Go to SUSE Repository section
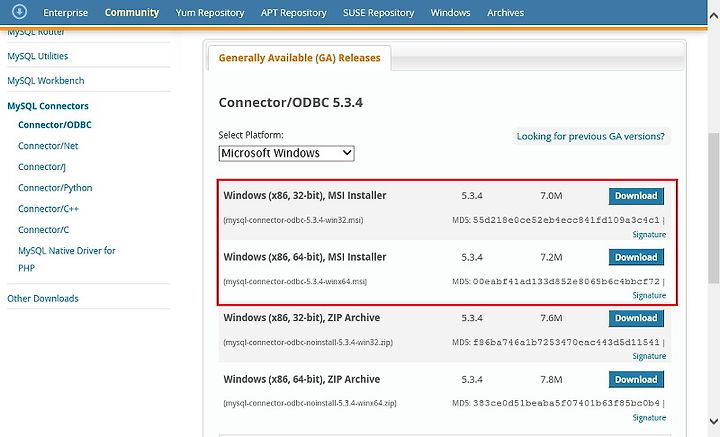 (x=378, y=13)
